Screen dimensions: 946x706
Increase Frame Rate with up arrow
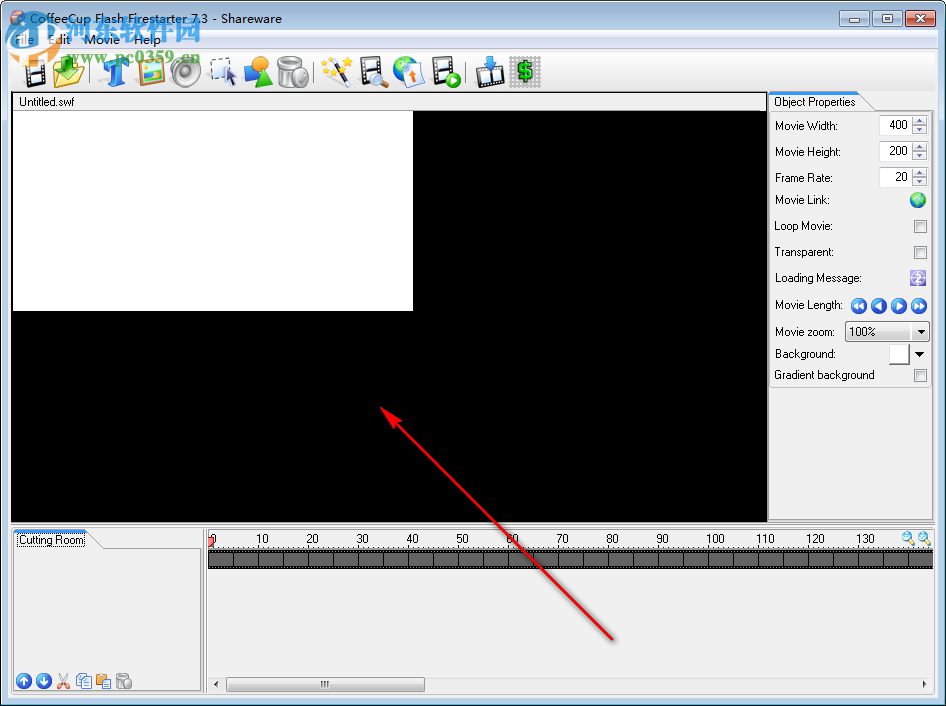tap(919, 173)
